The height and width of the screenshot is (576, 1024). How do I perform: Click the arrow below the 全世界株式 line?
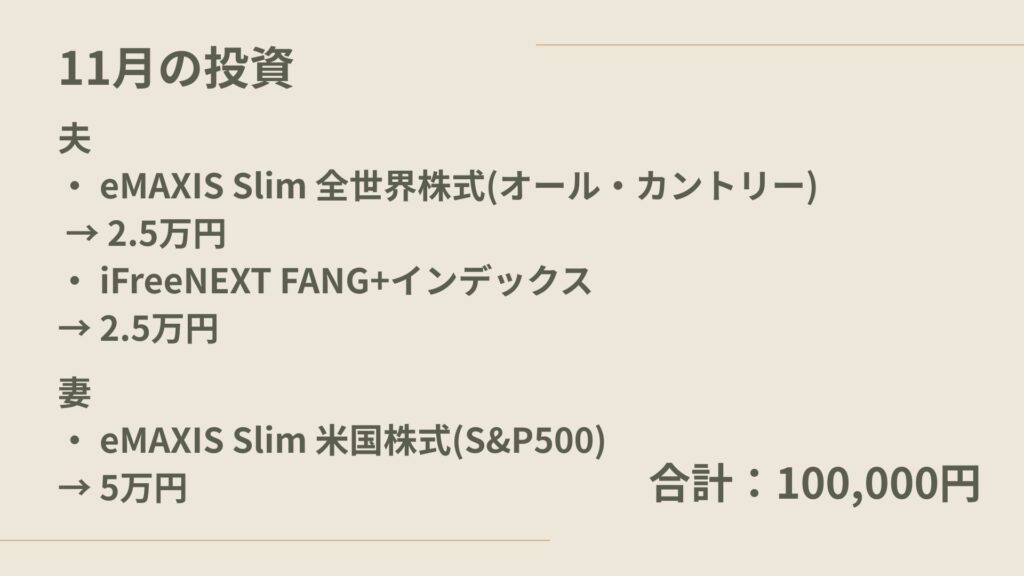(82, 234)
